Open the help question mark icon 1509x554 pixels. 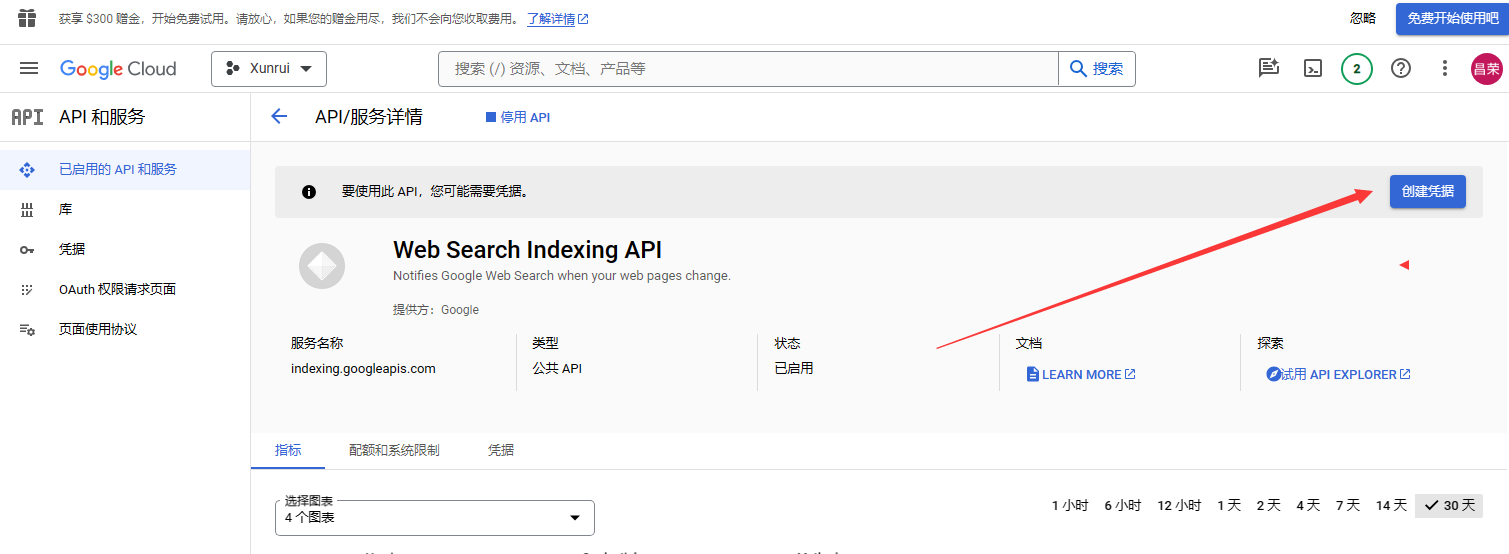pos(1401,68)
